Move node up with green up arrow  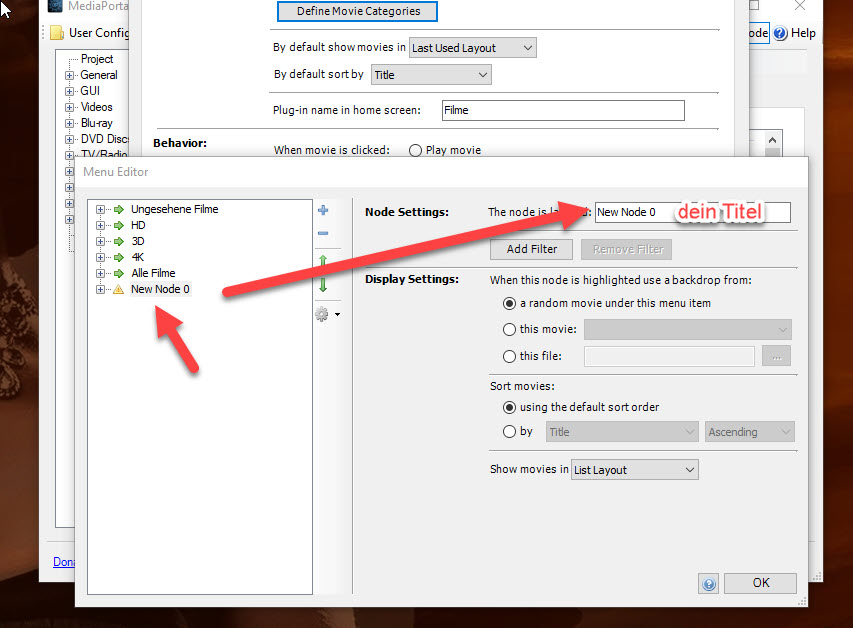click(323, 263)
